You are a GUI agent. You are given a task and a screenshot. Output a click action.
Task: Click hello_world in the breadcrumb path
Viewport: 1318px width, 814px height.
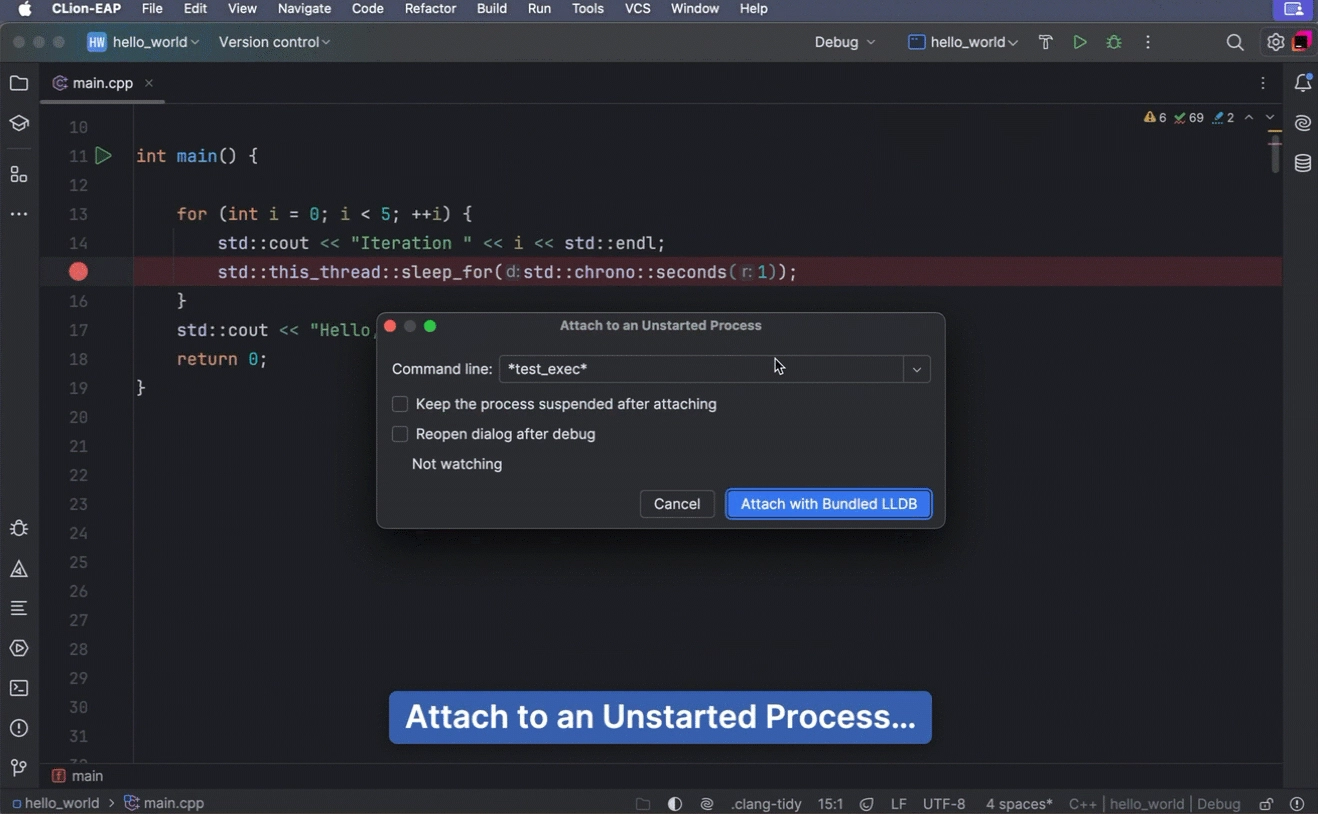pyautogui.click(x=55, y=803)
